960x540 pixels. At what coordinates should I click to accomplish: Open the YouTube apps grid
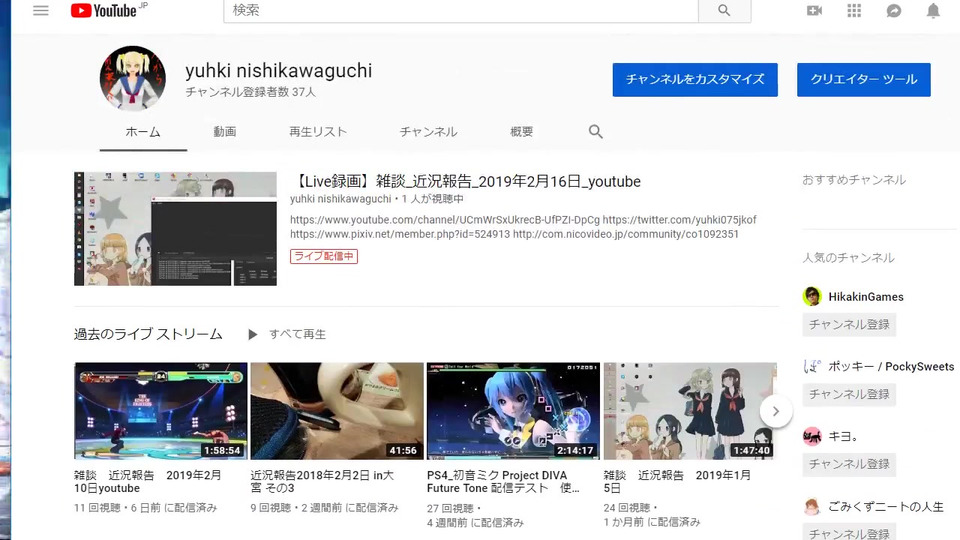pos(854,10)
